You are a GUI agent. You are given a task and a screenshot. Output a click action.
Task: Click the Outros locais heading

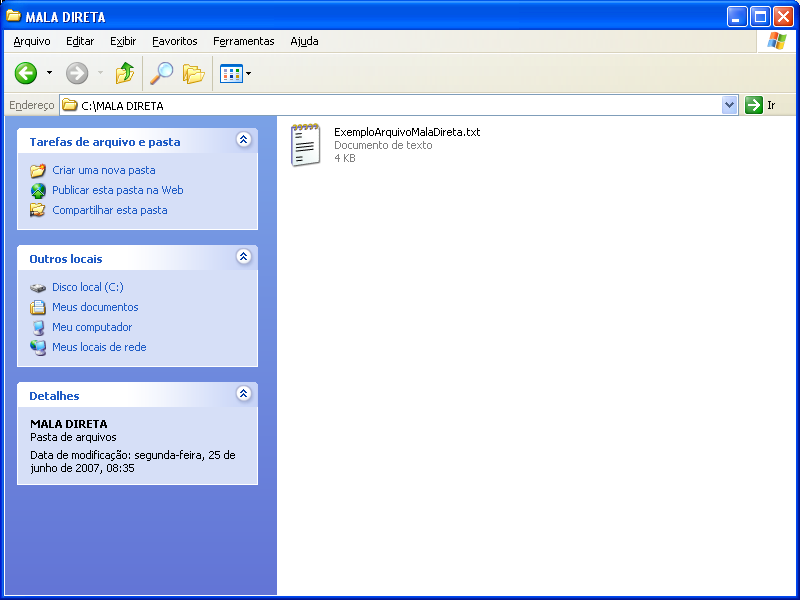pos(66,259)
